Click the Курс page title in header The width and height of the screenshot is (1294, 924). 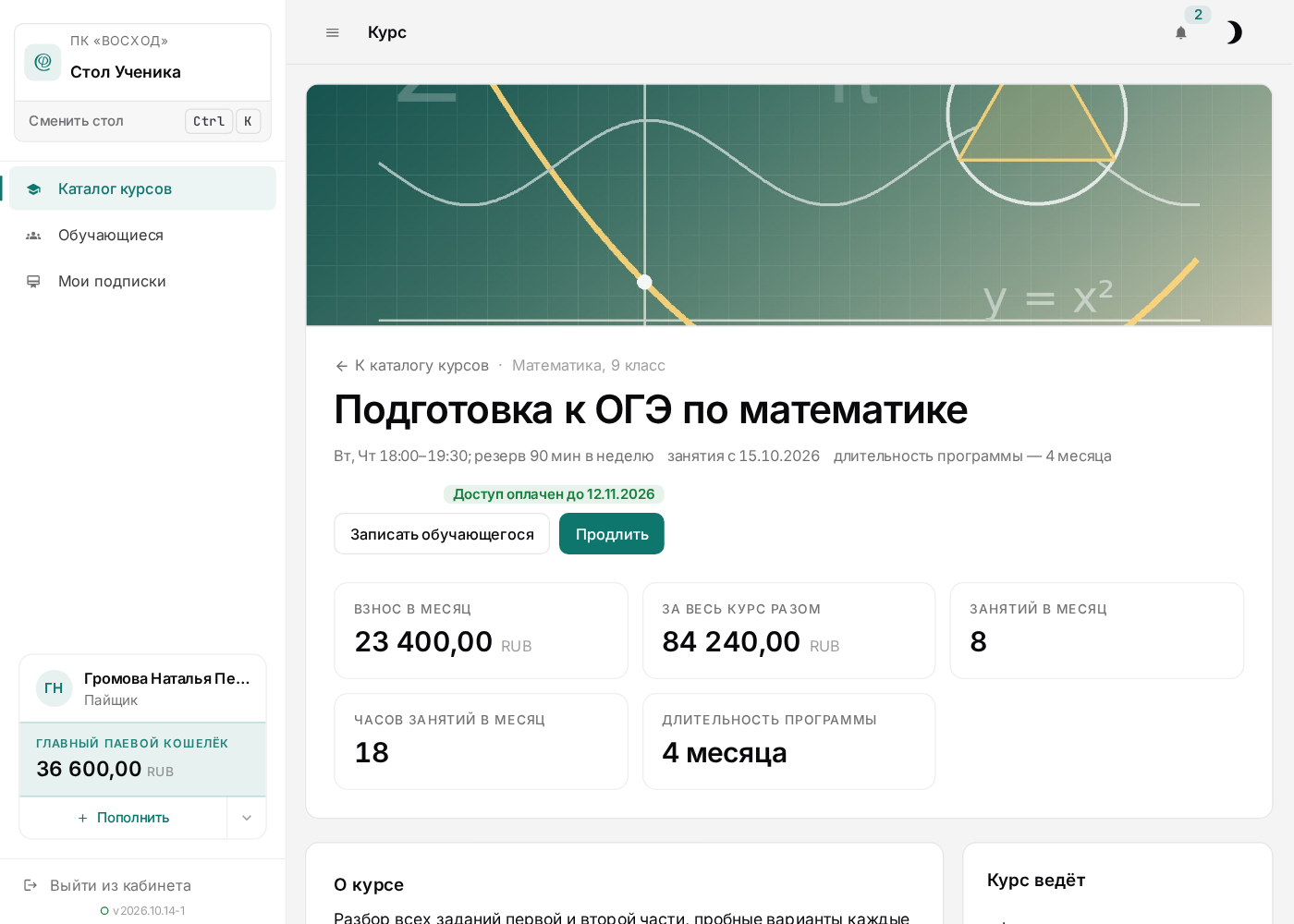click(x=387, y=32)
